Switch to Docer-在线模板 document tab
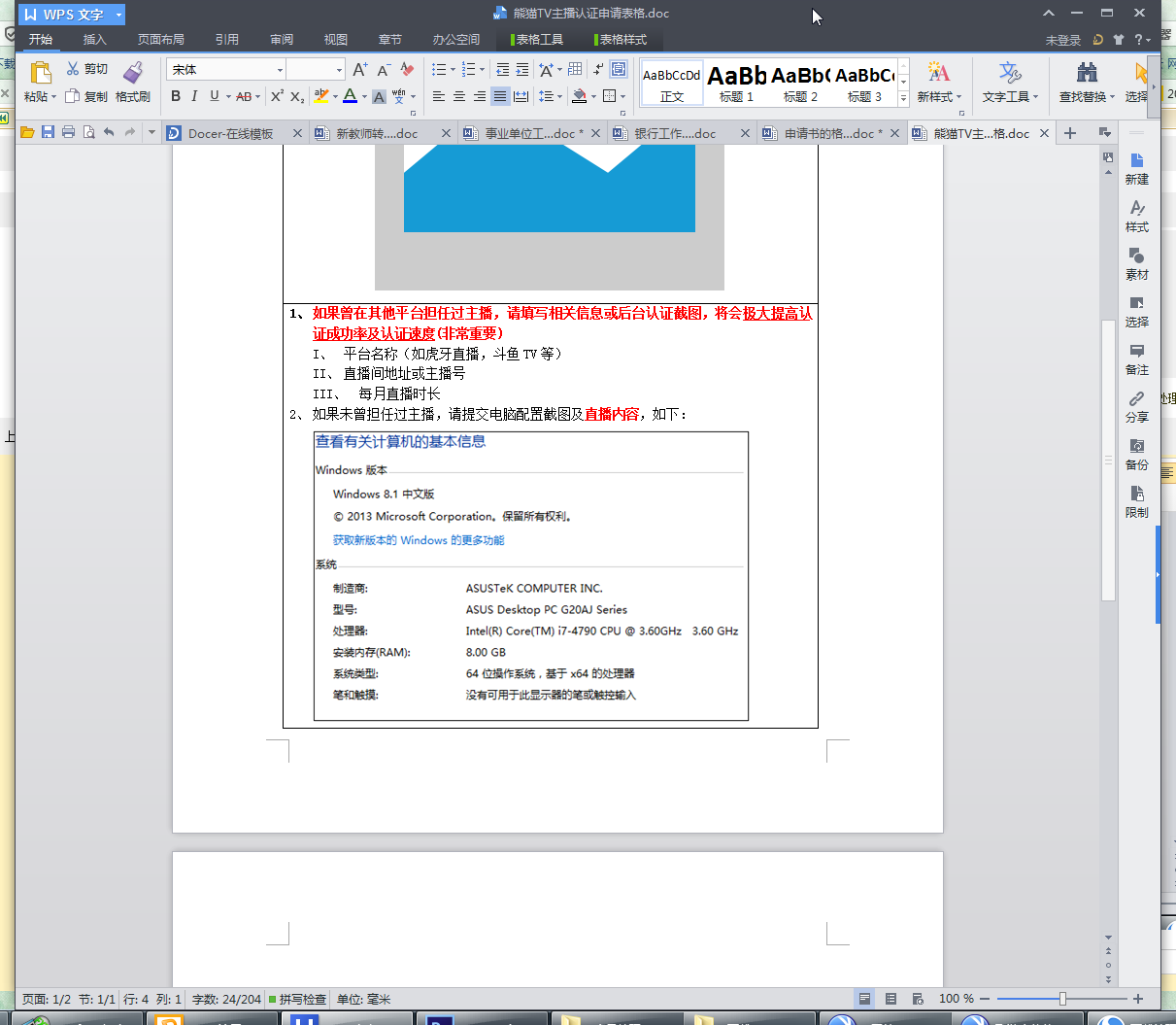 231,133
